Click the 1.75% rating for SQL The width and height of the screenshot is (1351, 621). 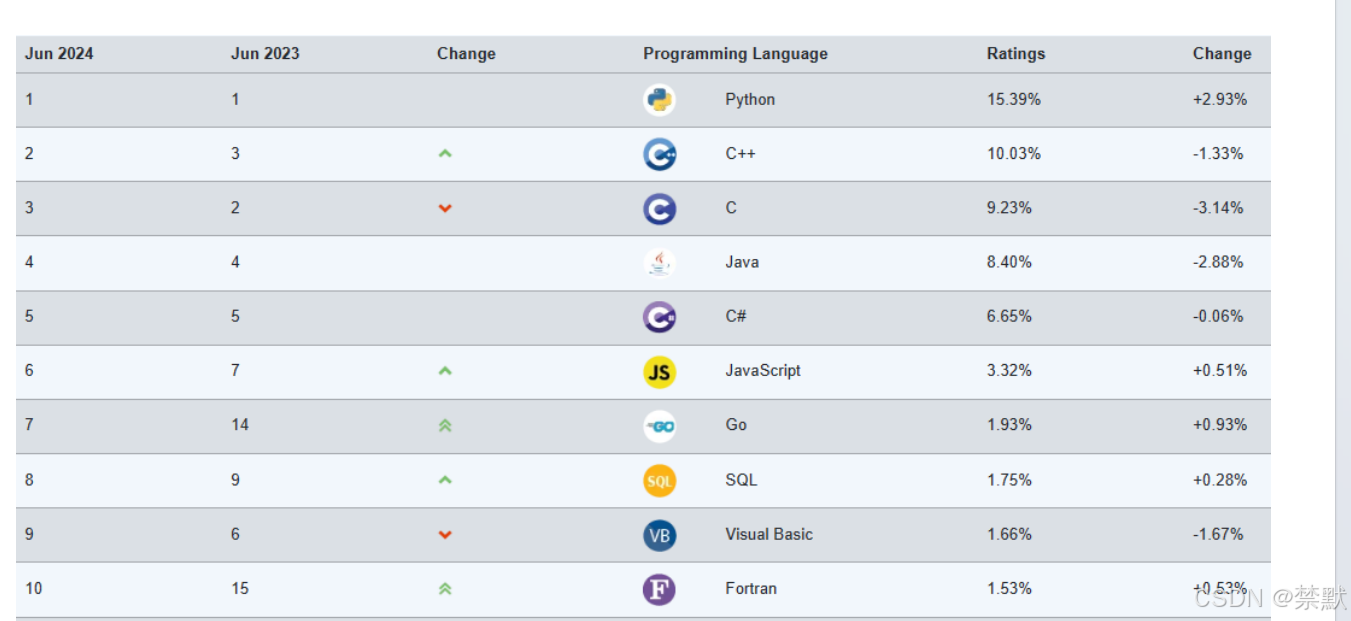[x=1009, y=480]
